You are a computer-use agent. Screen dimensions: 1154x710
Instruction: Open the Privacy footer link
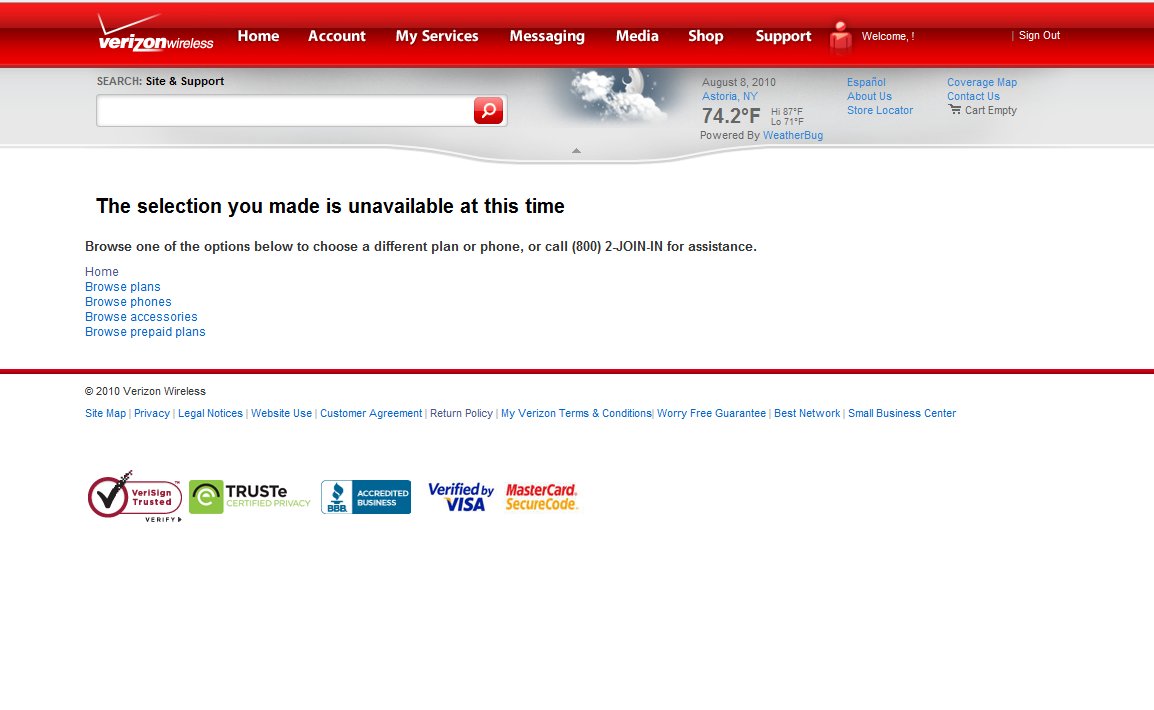pyautogui.click(x=152, y=413)
